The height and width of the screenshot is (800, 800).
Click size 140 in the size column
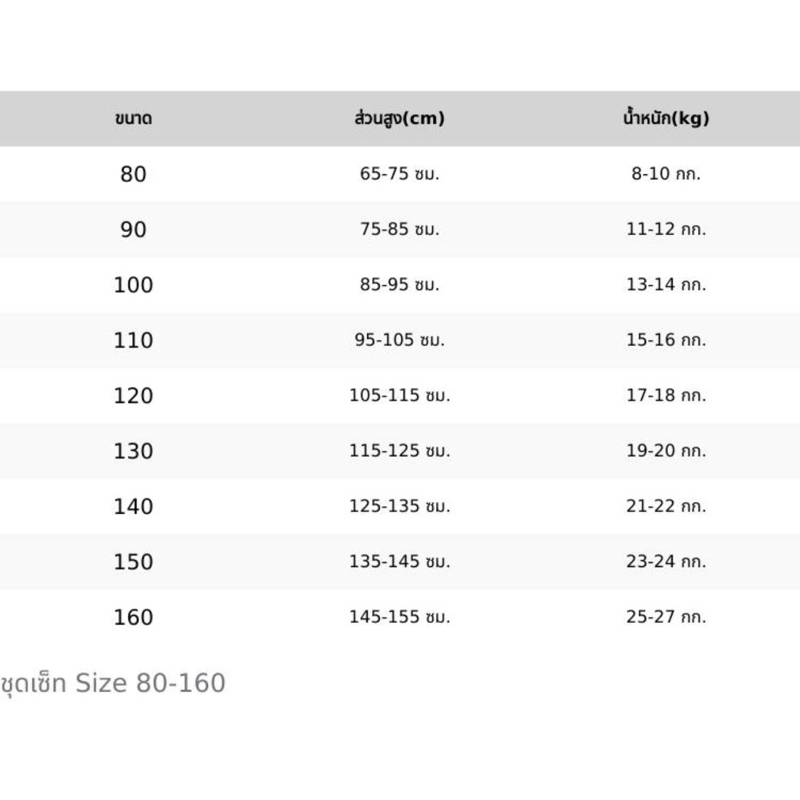(x=133, y=507)
